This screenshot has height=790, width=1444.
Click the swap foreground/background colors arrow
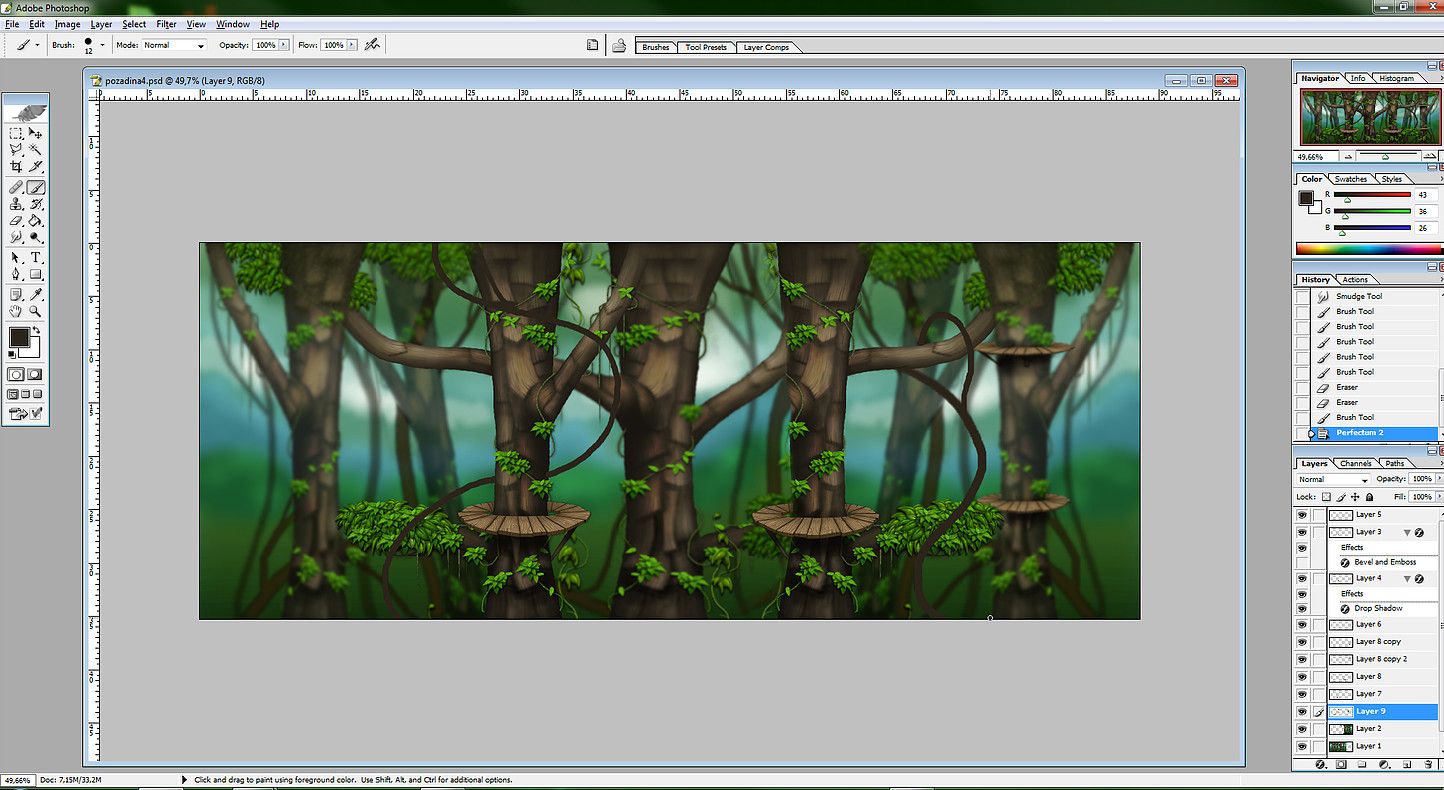(x=37, y=331)
